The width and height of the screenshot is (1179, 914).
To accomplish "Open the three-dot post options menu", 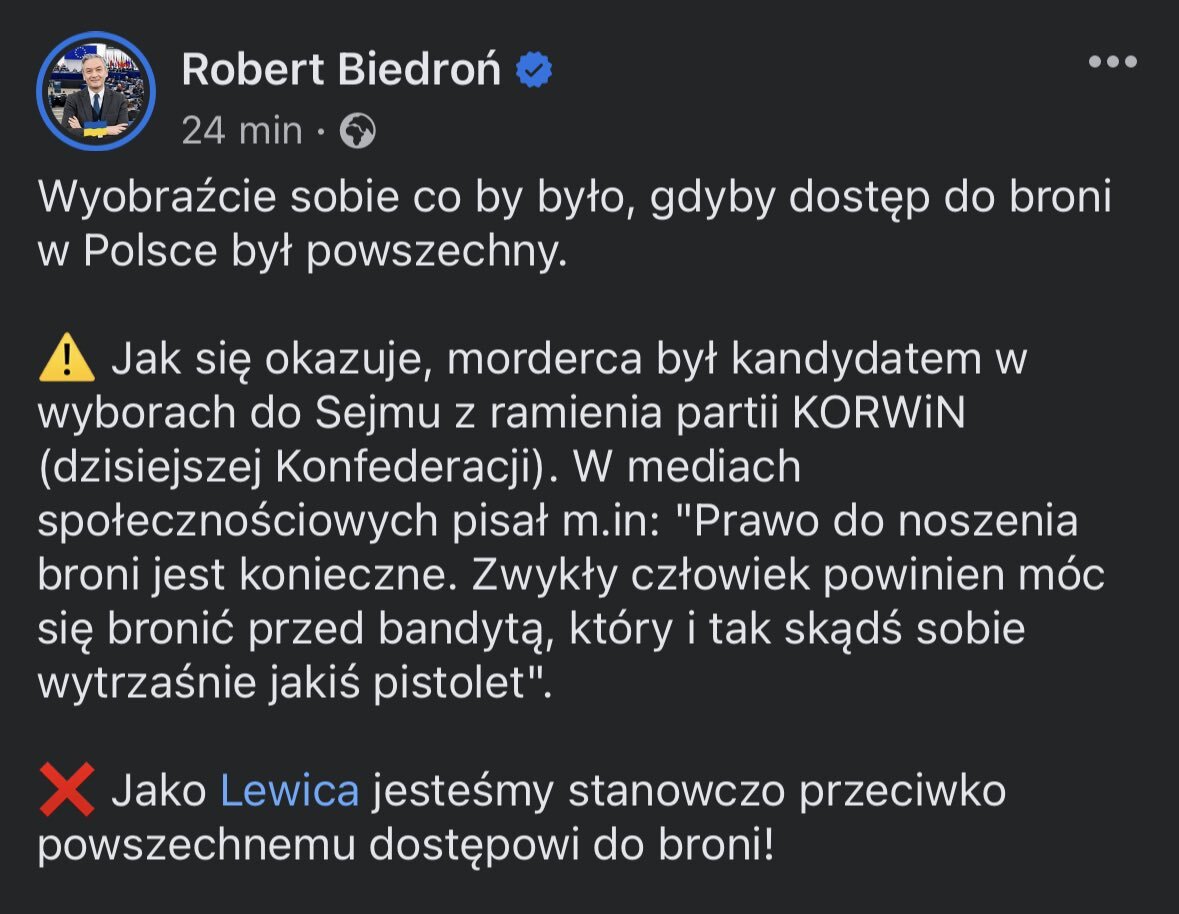I will pos(1113,62).
